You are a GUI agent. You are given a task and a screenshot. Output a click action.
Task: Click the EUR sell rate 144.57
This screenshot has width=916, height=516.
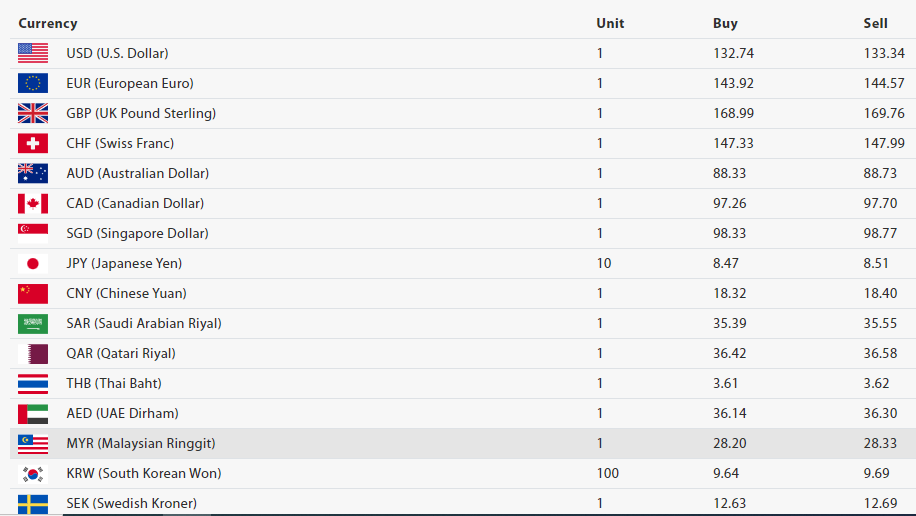point(884,83)
